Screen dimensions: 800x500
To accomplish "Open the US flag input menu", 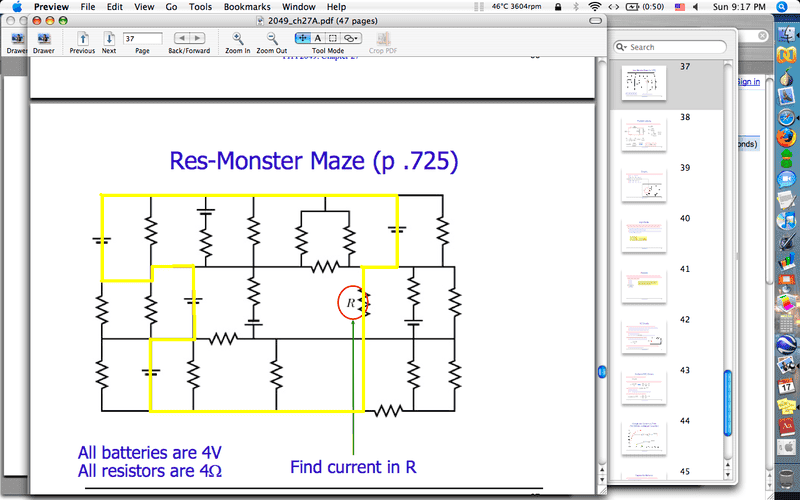I will 680,7.
